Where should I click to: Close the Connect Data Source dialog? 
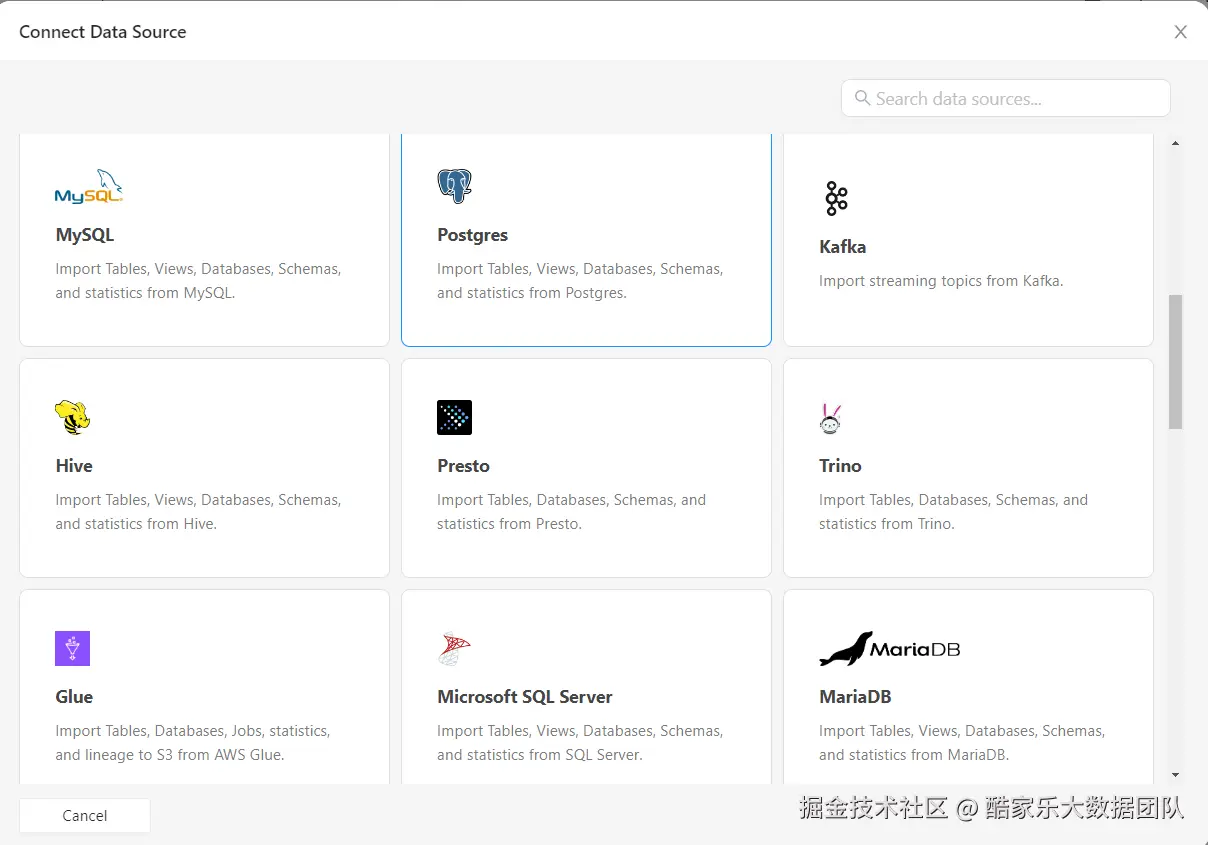(1180, 32)
